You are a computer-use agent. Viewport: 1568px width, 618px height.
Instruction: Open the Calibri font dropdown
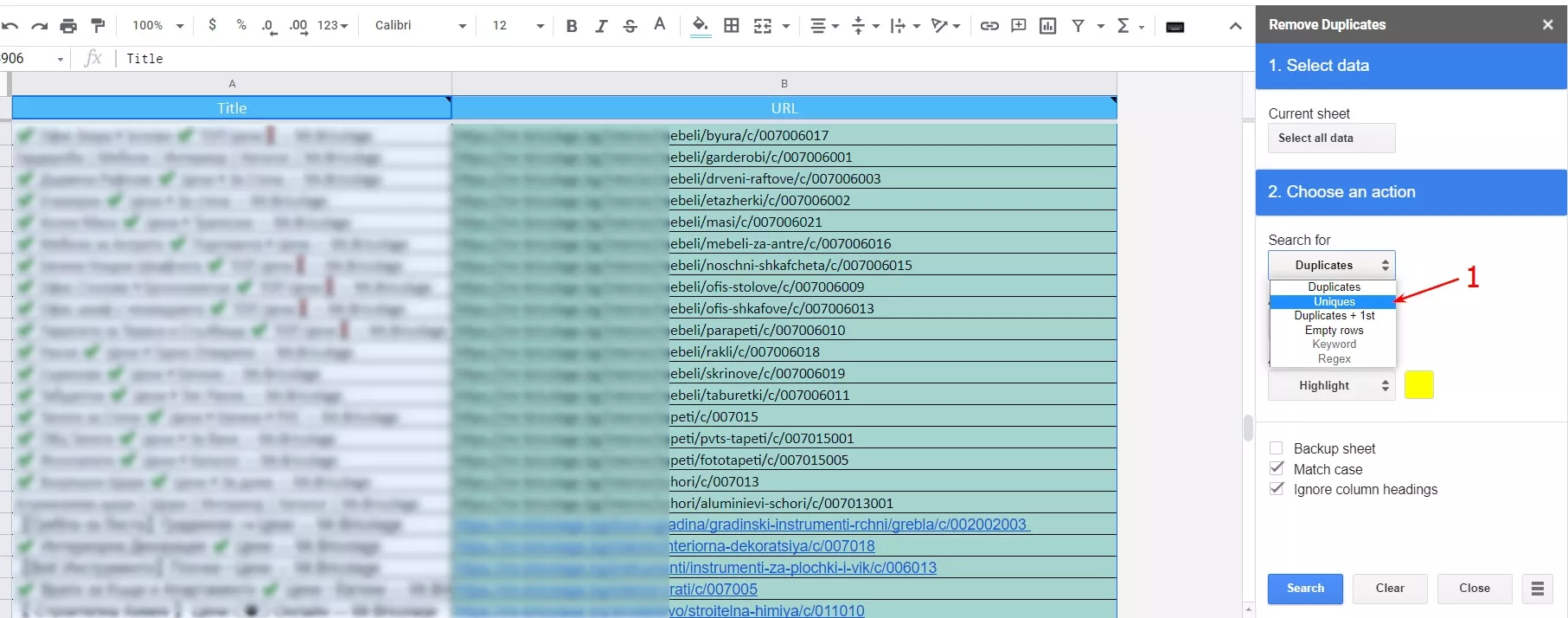(x=421, y=26)
